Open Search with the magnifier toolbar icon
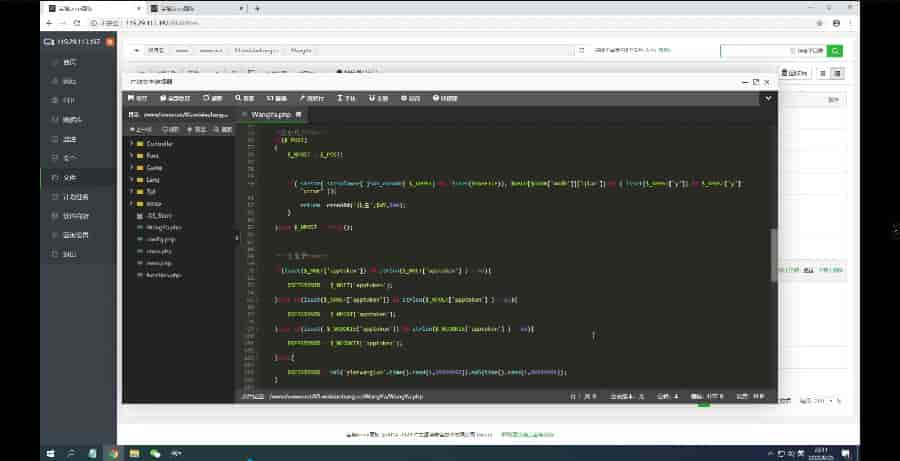 pyautogui.click(x=245, y=98)
